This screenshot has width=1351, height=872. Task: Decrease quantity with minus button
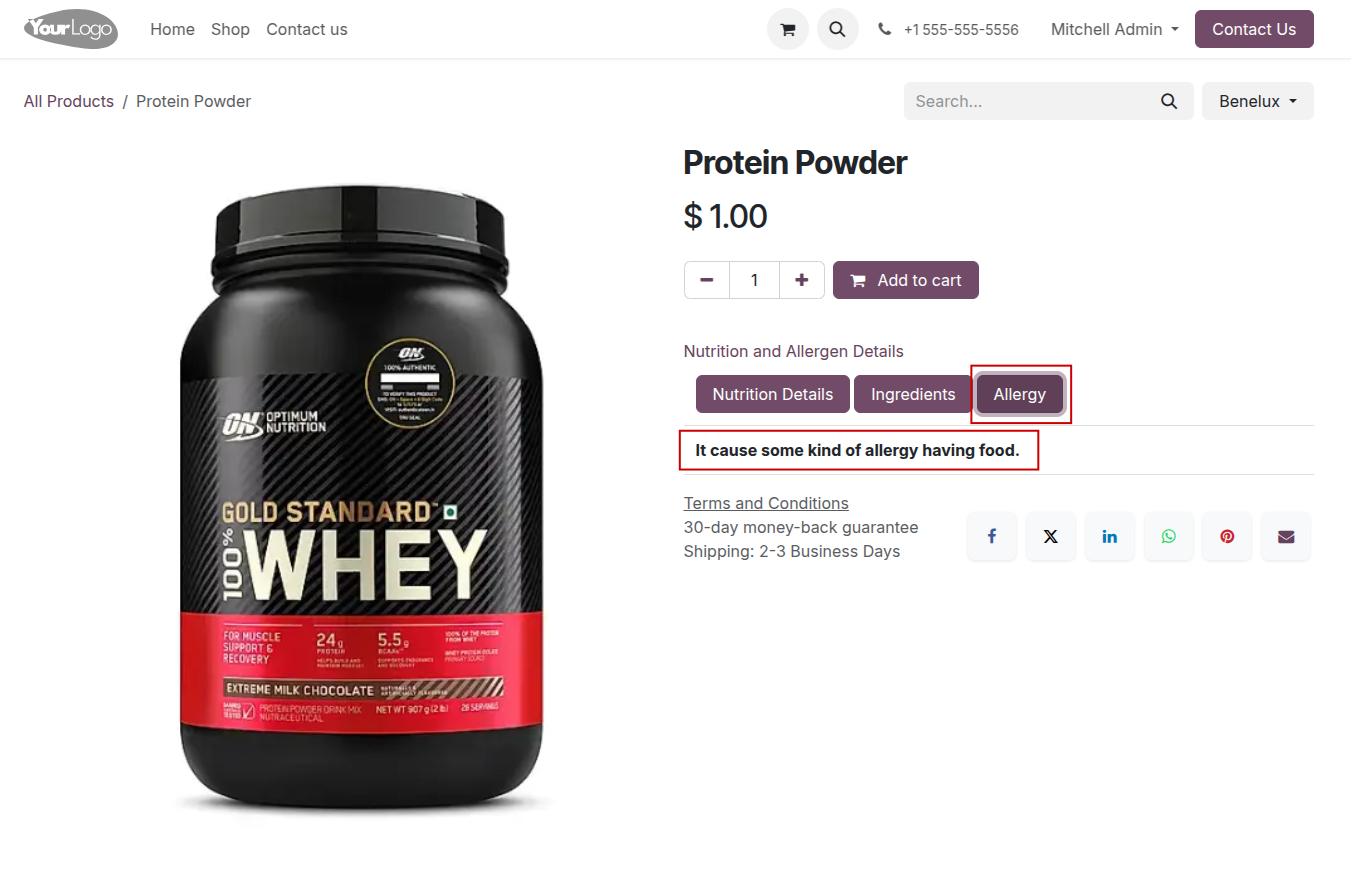tap(707, 280)
